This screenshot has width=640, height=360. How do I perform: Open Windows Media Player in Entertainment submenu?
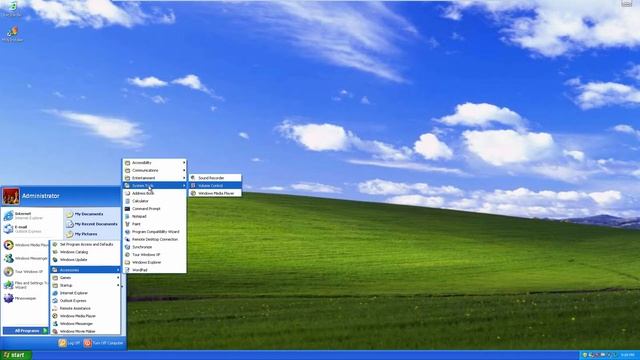point(215,193)
